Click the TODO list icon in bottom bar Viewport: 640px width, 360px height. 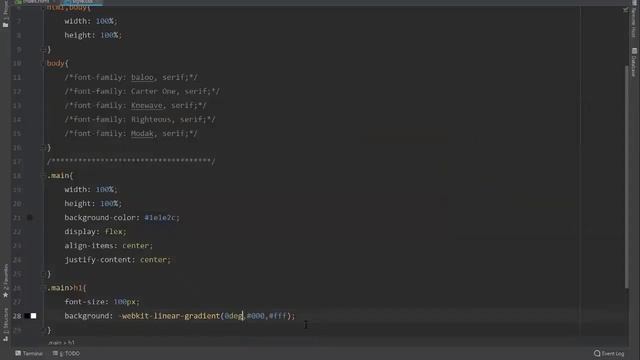pyautogui.click(x=55, y=353)
